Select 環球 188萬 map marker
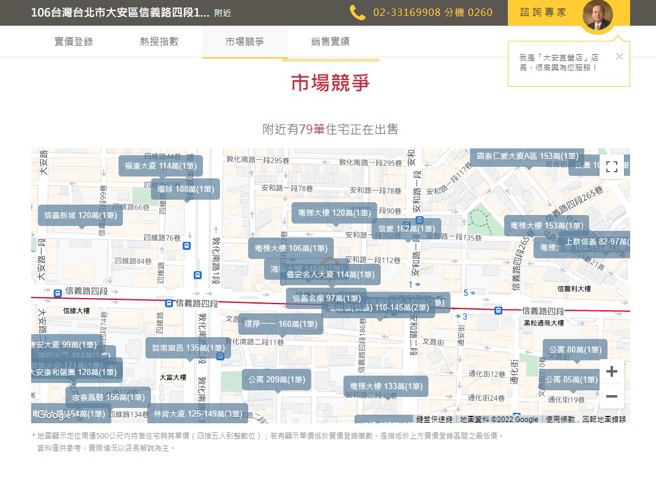The width and height of the screenshot is (656, 477). click(185, 189)
